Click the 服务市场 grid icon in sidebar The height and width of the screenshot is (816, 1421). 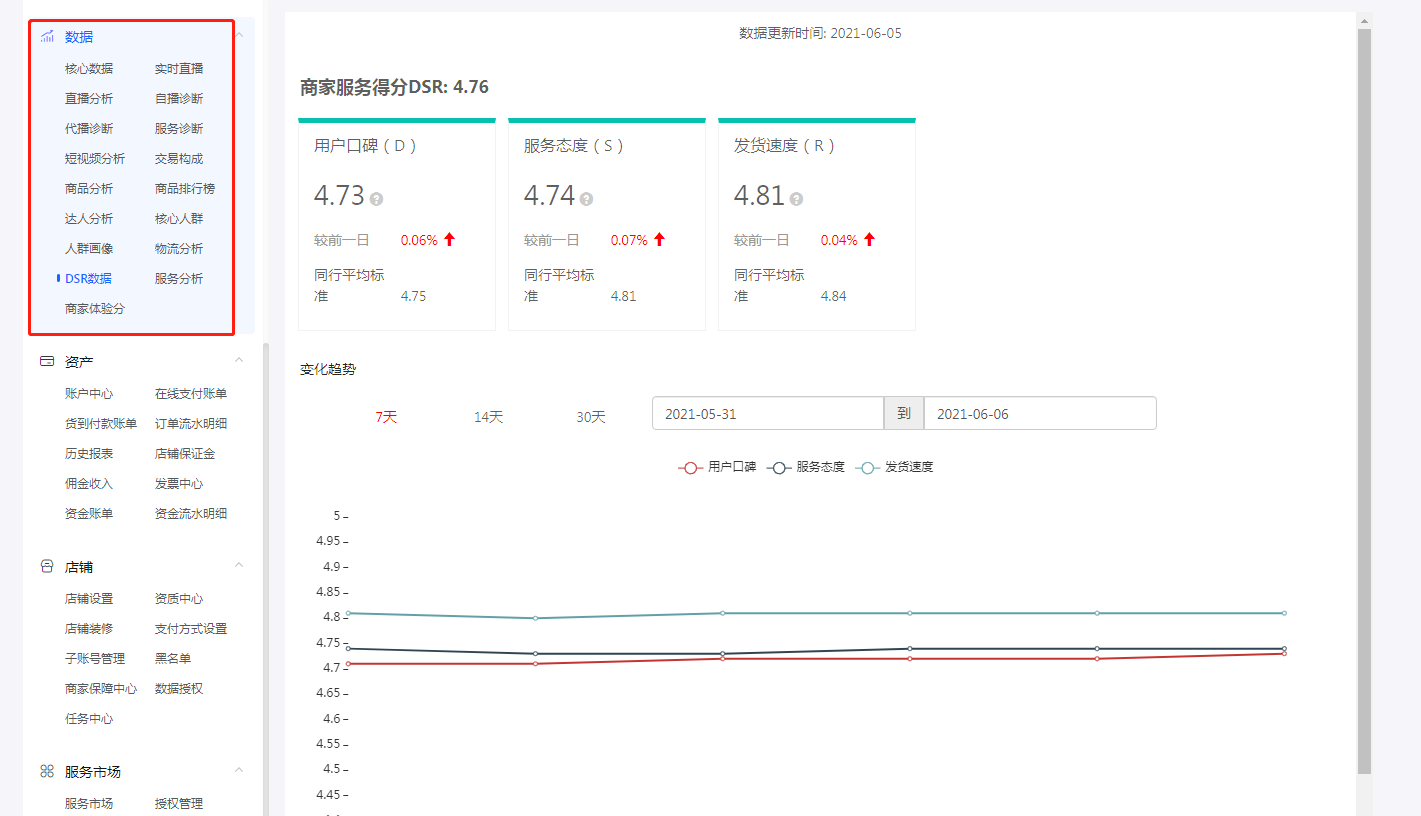tap(47, 772)
